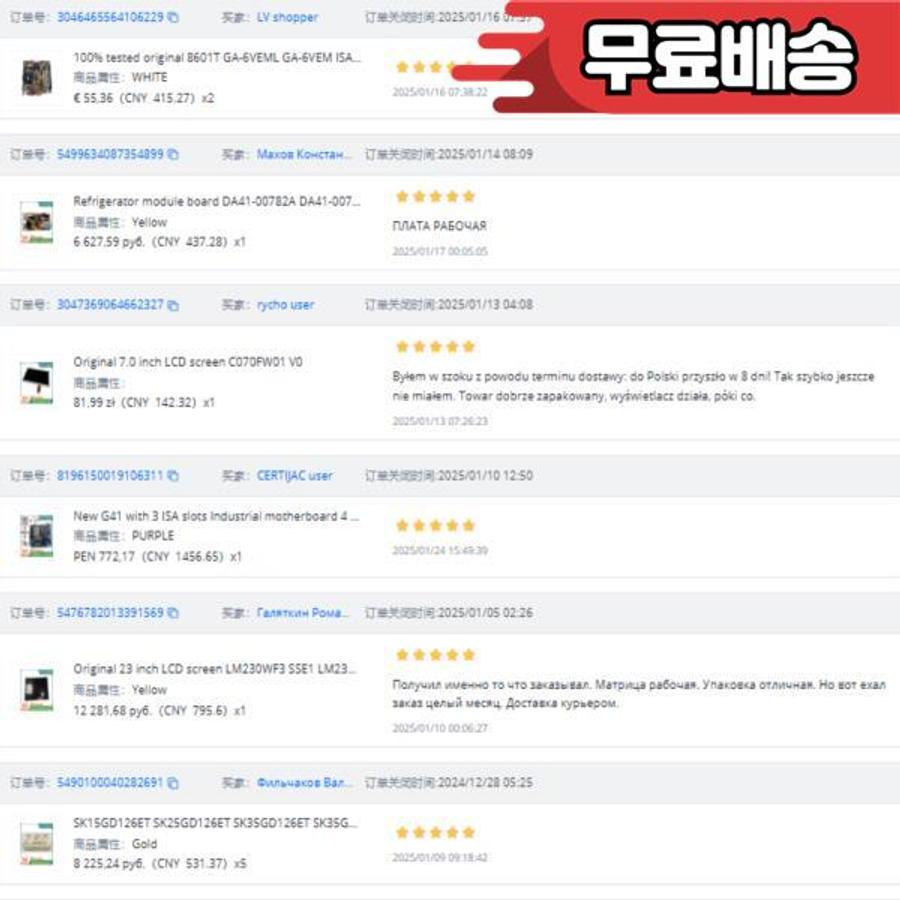Click the red free shipping banner
Image resolution: width=900 pixels, height=900 pixels.
pos(689,57)
